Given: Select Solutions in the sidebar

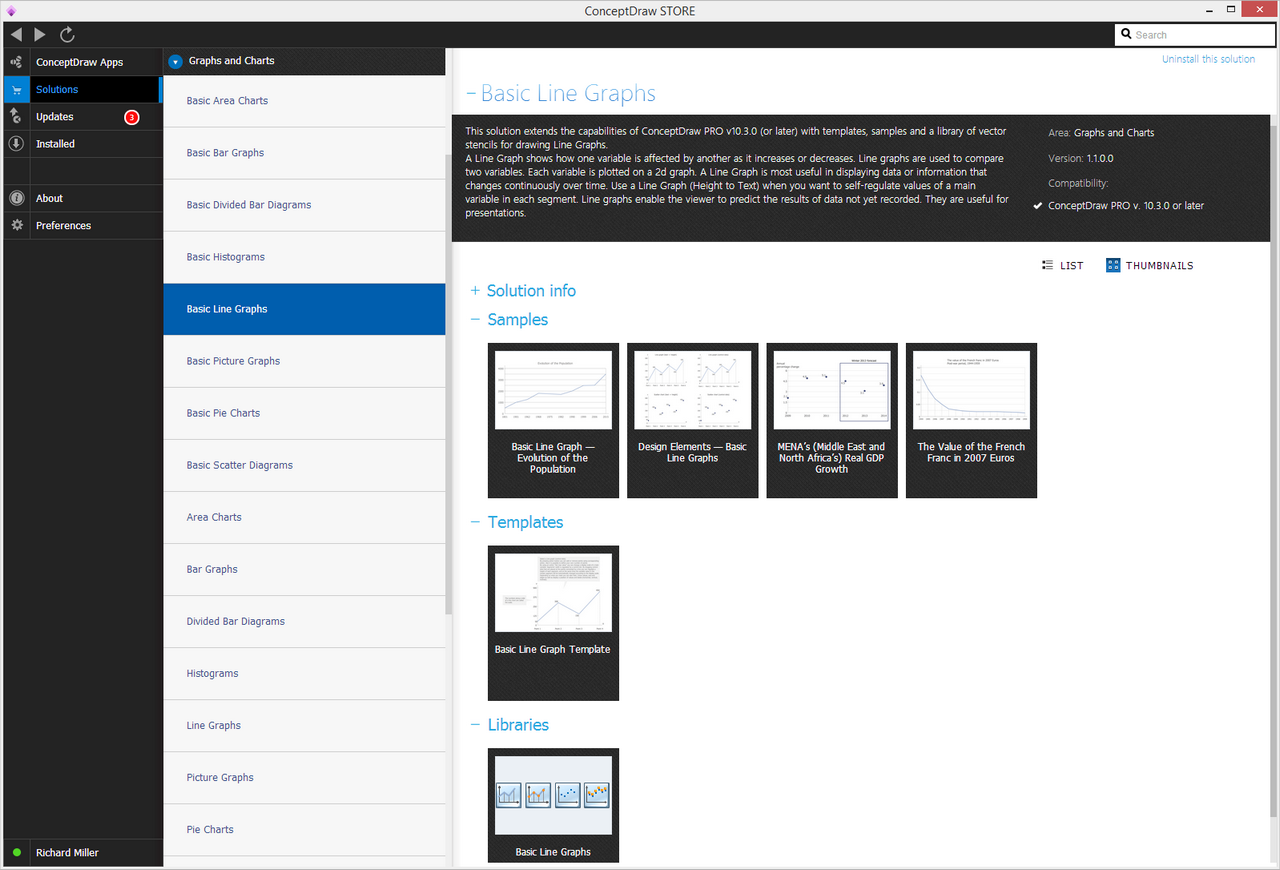Looking at the screenshot, I should (57, 90).
